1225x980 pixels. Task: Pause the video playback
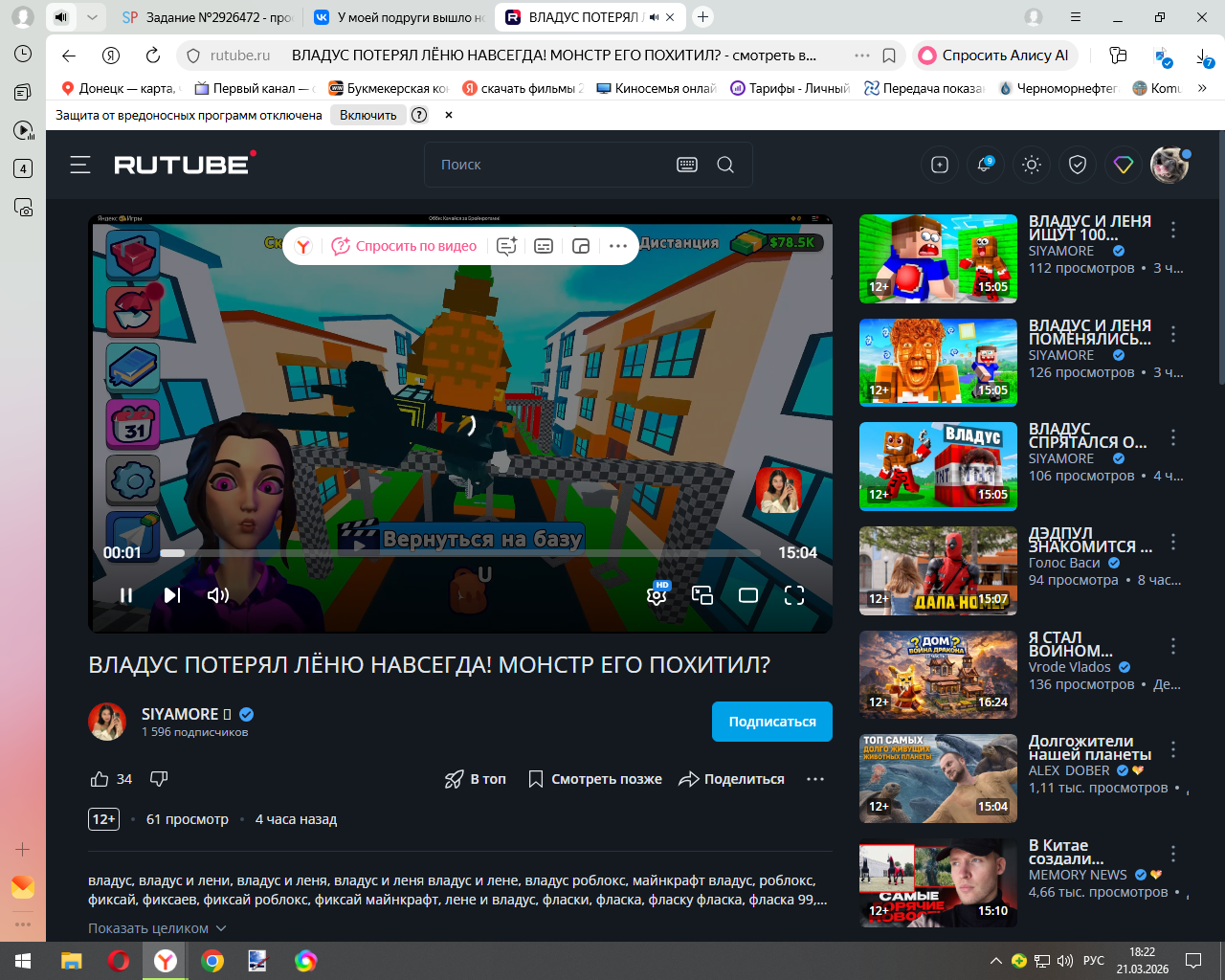(126, 595)
